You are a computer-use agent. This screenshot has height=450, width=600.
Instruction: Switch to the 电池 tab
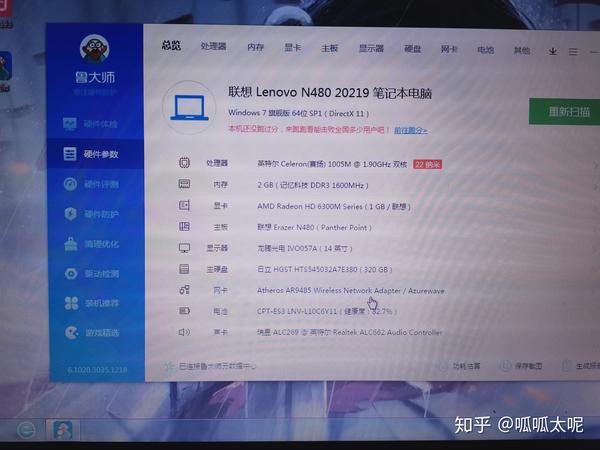click(485, 49)
